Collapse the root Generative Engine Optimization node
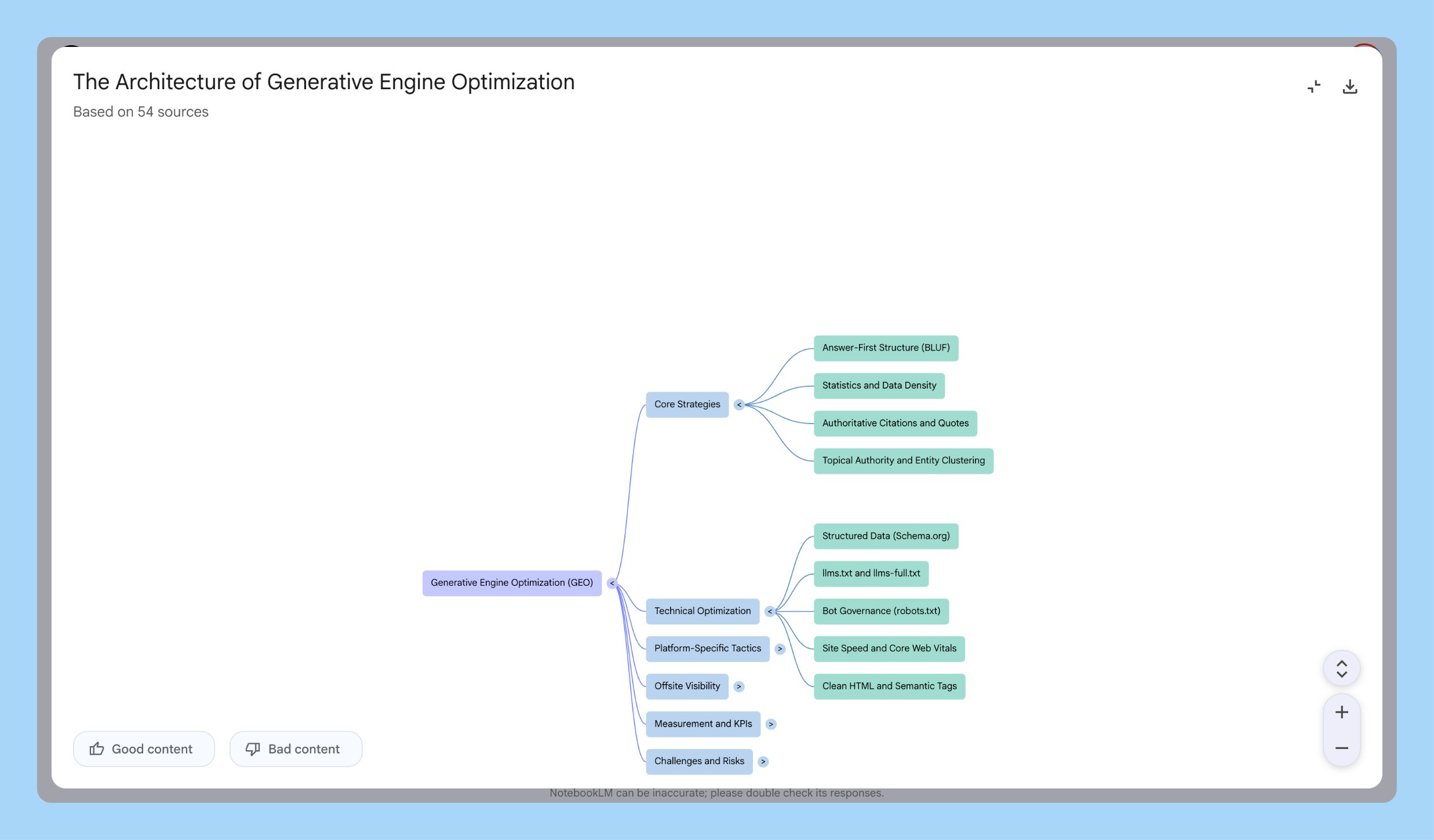 pyautogui.click(x=612, y=583)
